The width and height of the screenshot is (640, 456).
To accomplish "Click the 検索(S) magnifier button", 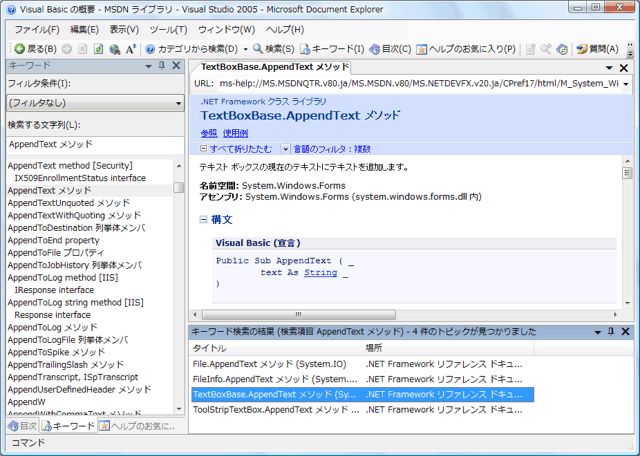I will click(x=273, y=49).
